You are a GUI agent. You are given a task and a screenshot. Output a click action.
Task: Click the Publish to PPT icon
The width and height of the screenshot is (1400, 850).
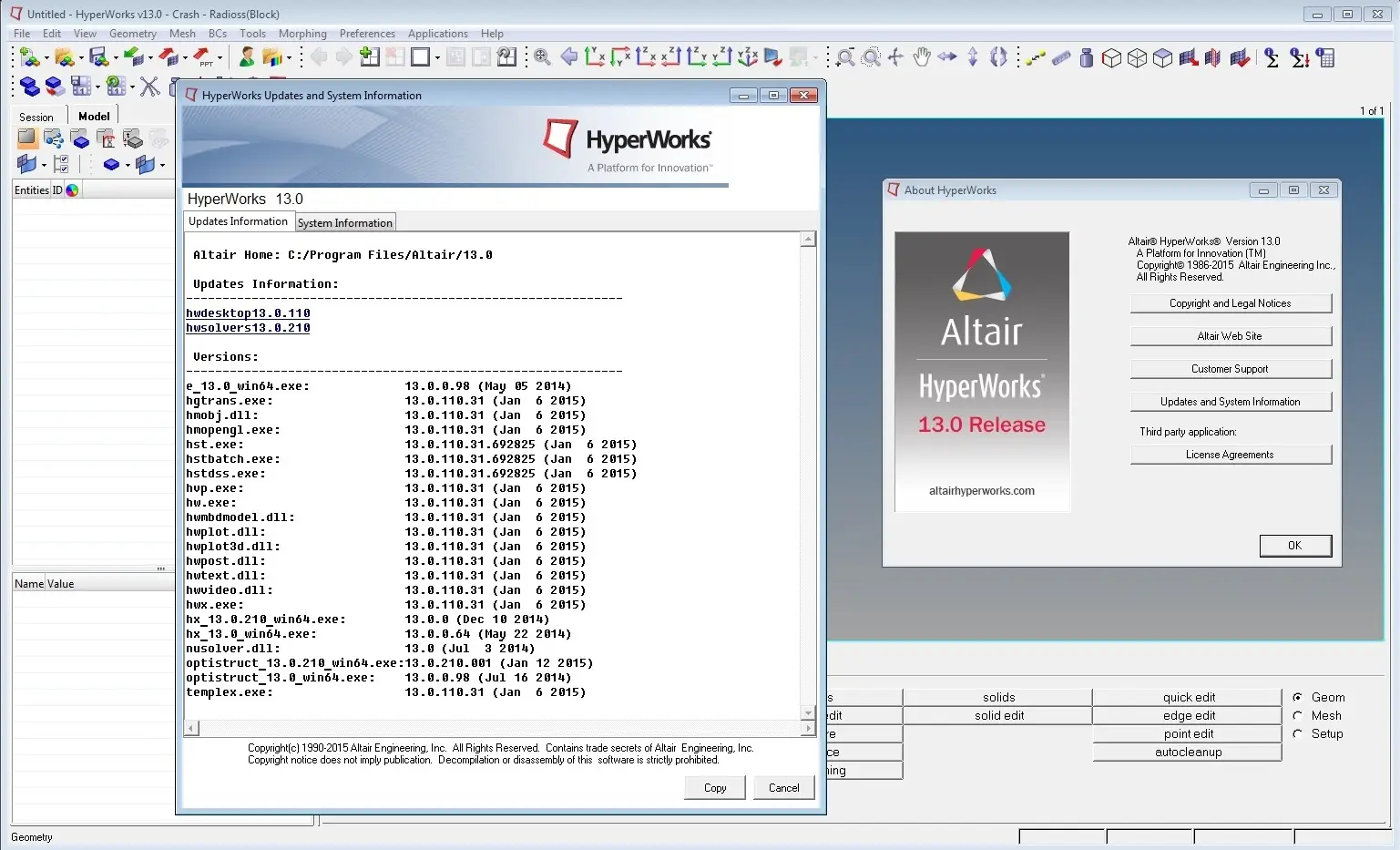[203, 57]
